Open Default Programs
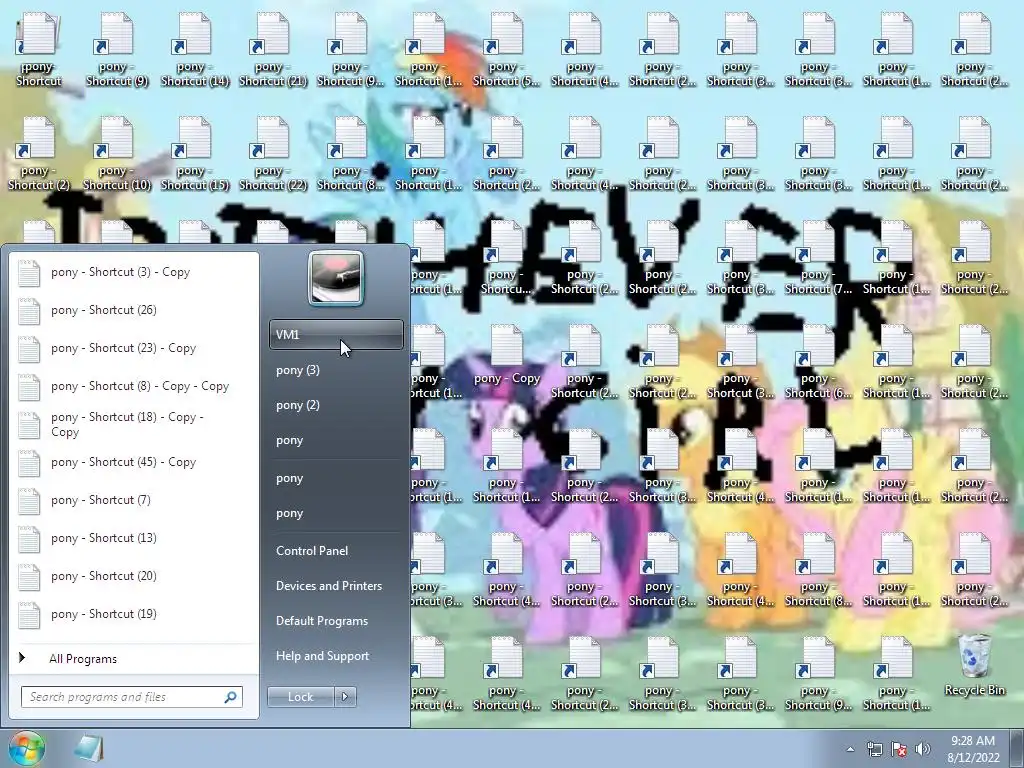This screenshot has height=768, width=1024. click(336, 621)
